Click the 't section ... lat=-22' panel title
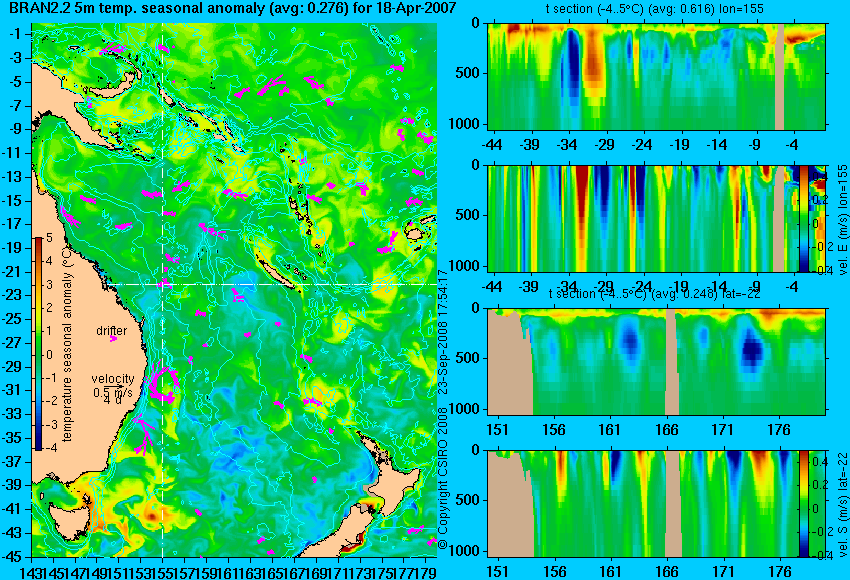This screenshot has width=850, height=580. (x=655, y=293)
